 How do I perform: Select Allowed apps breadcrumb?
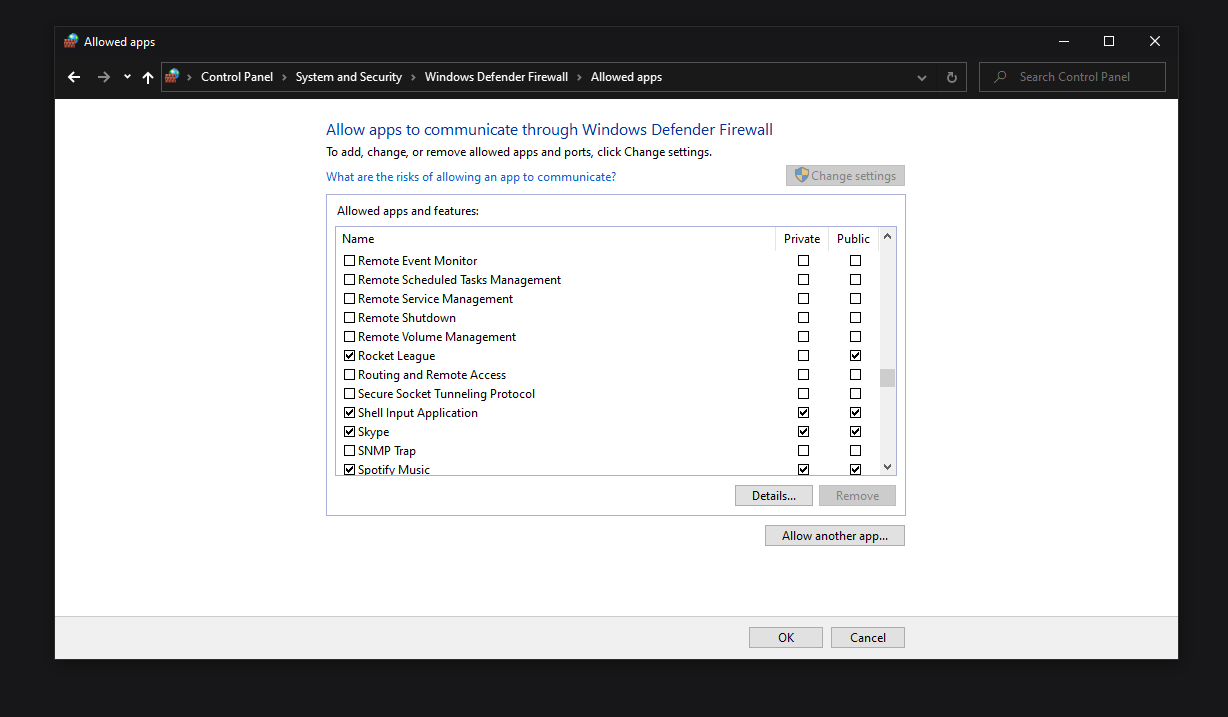[626, 77]
